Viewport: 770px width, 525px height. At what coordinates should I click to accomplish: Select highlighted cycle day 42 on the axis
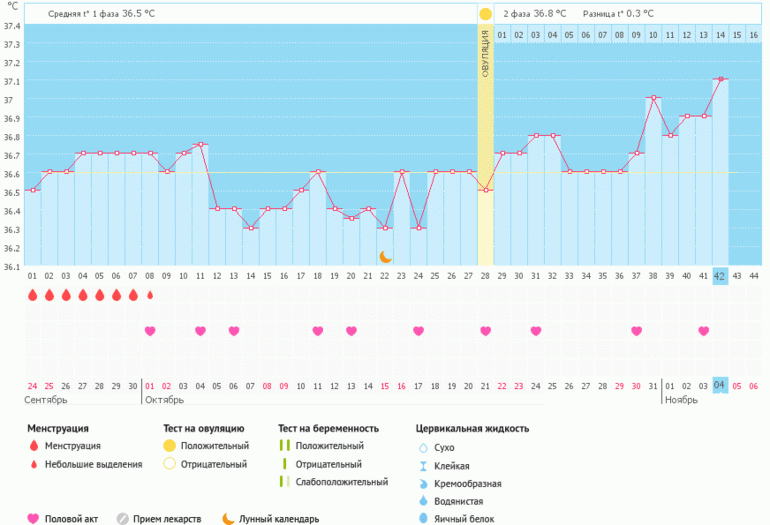[x=720, y=276]
